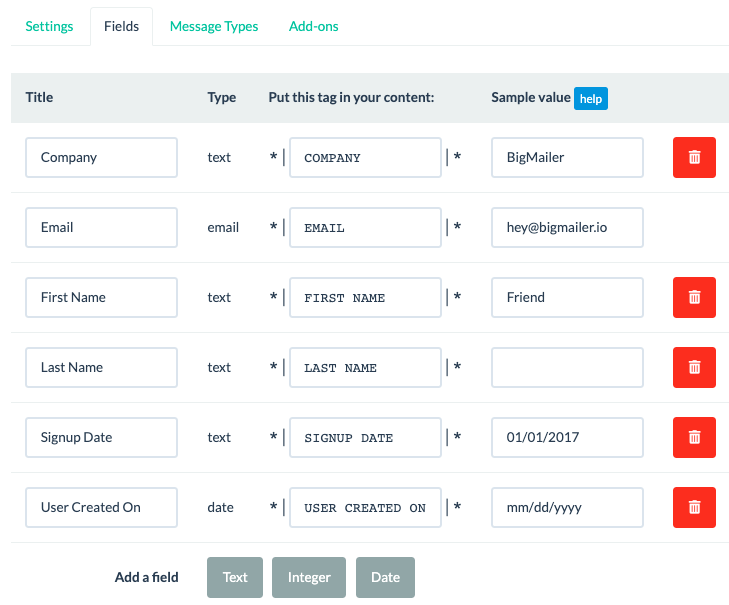Edit the Company title input

click(x=101, y=157)
